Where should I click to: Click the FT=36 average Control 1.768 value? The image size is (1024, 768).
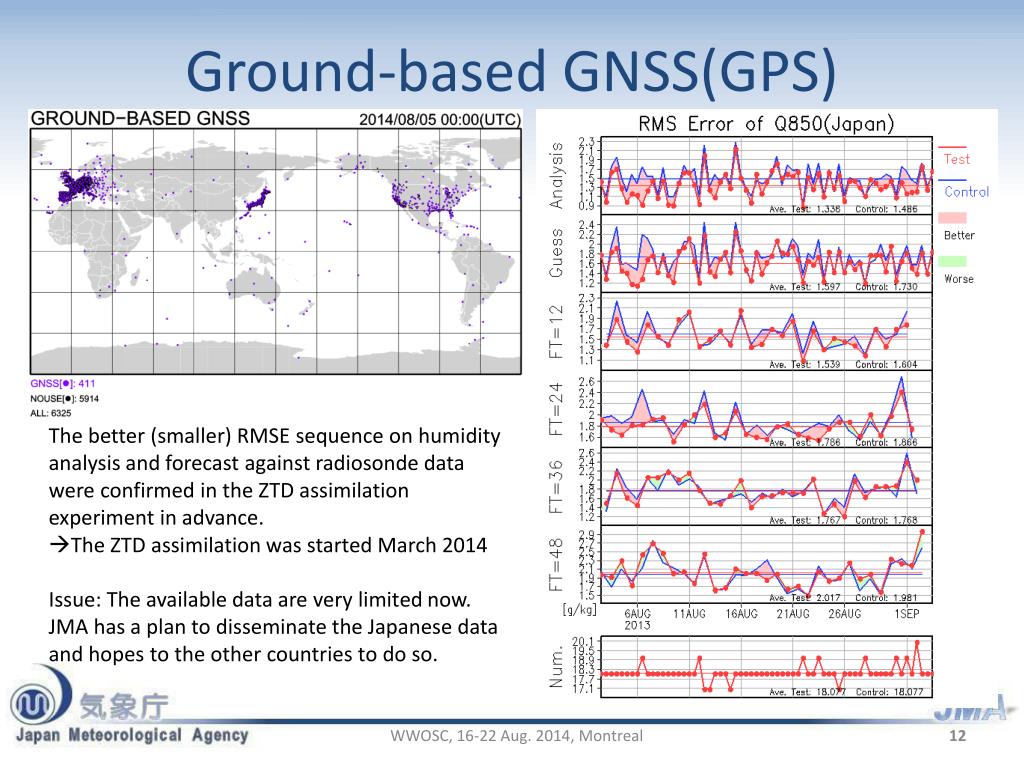[x=886, y=520]
